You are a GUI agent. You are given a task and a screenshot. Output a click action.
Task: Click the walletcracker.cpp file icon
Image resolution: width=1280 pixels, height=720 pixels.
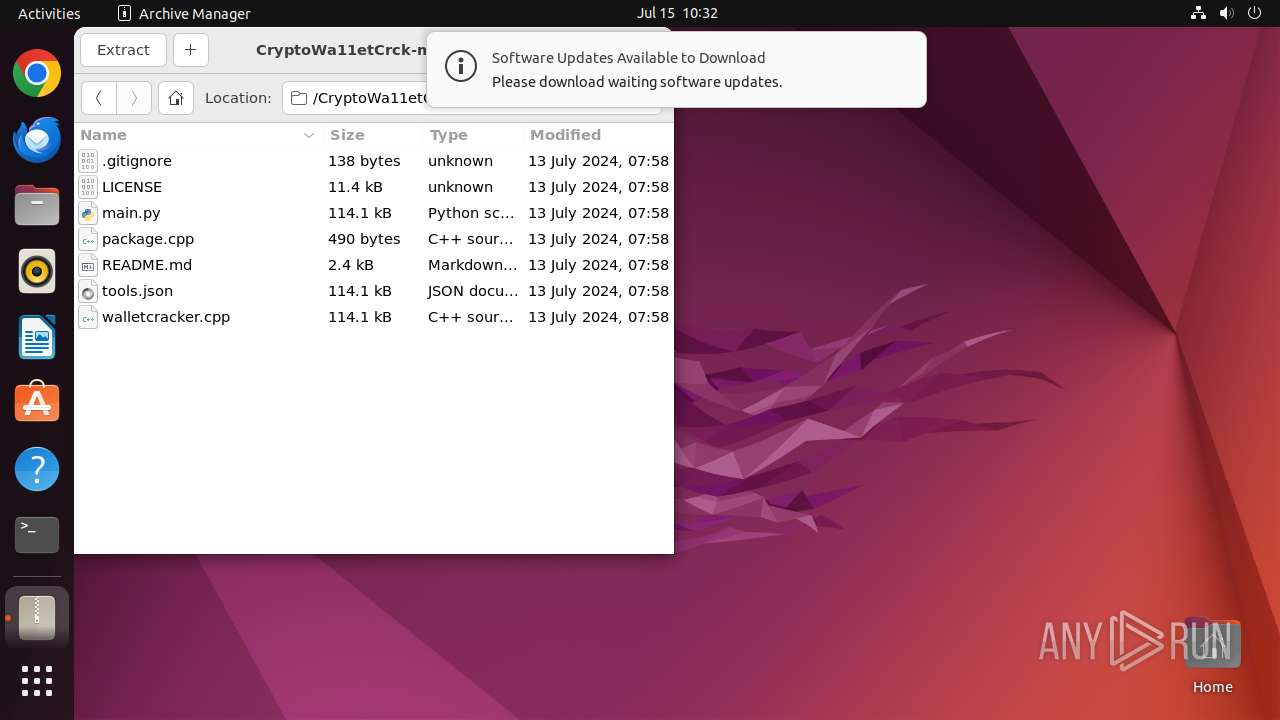88,317
